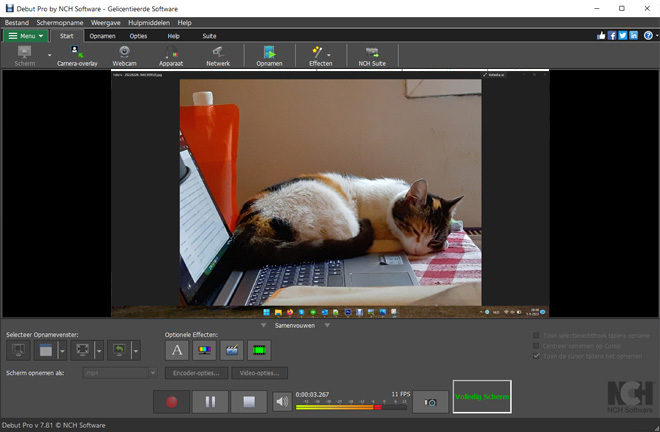Viewport: 660px width, 432px height.
Task: Switch to the Opnamen tab
Action: coord(102,36)
